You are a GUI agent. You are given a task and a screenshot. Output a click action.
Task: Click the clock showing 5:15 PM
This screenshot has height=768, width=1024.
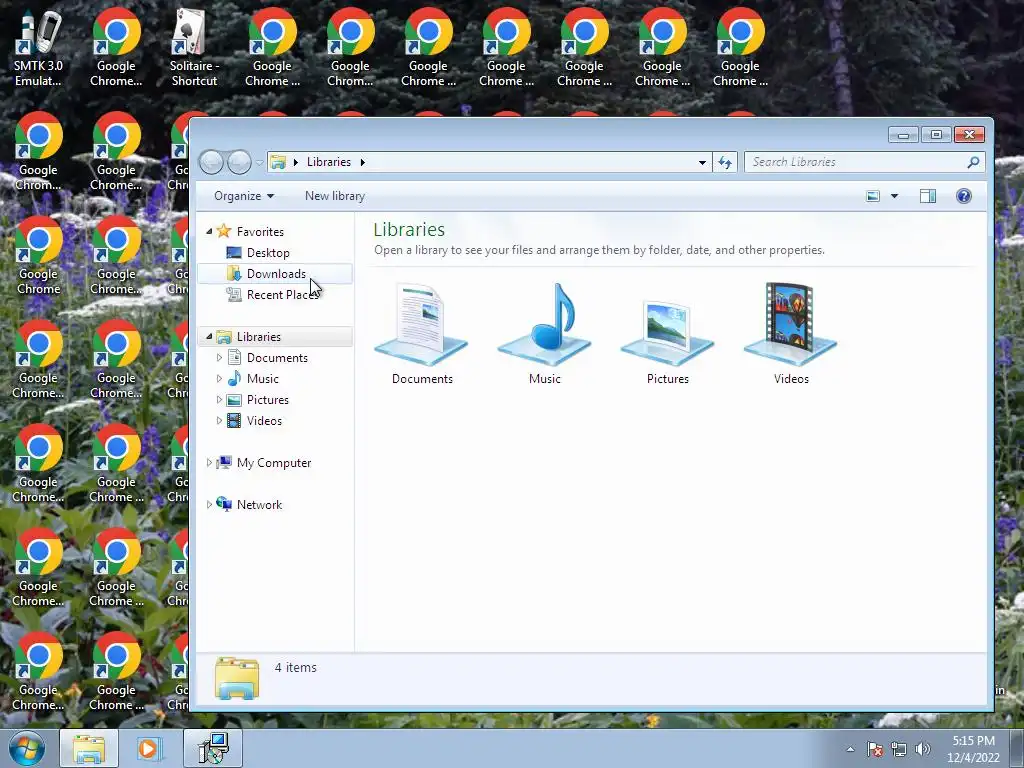[973, 741]
